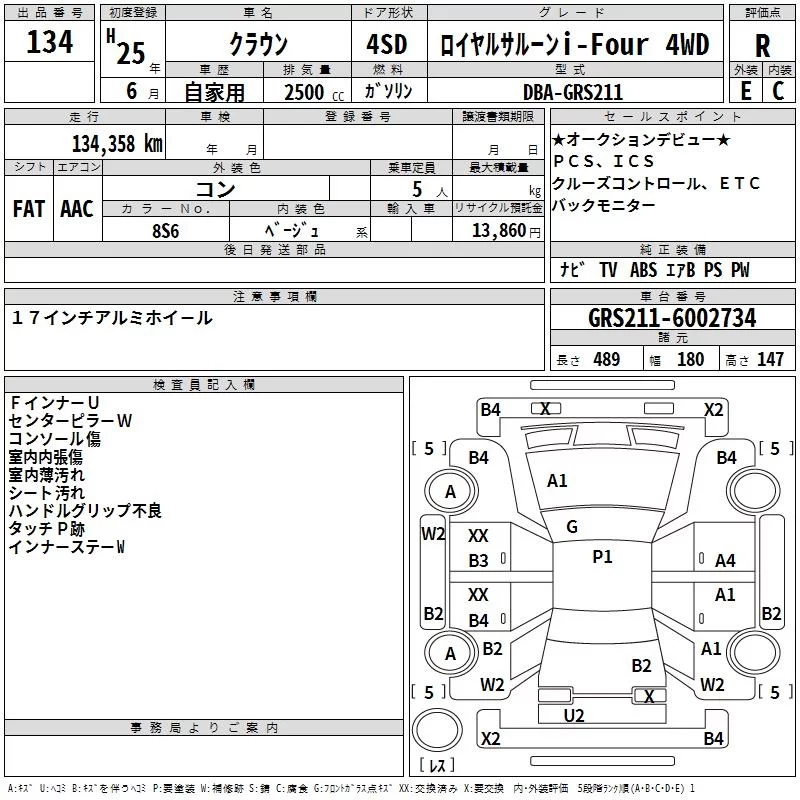Screen dimensions: 800x800
Task: Select the circled A rear wheel
Action: [450, 654]
